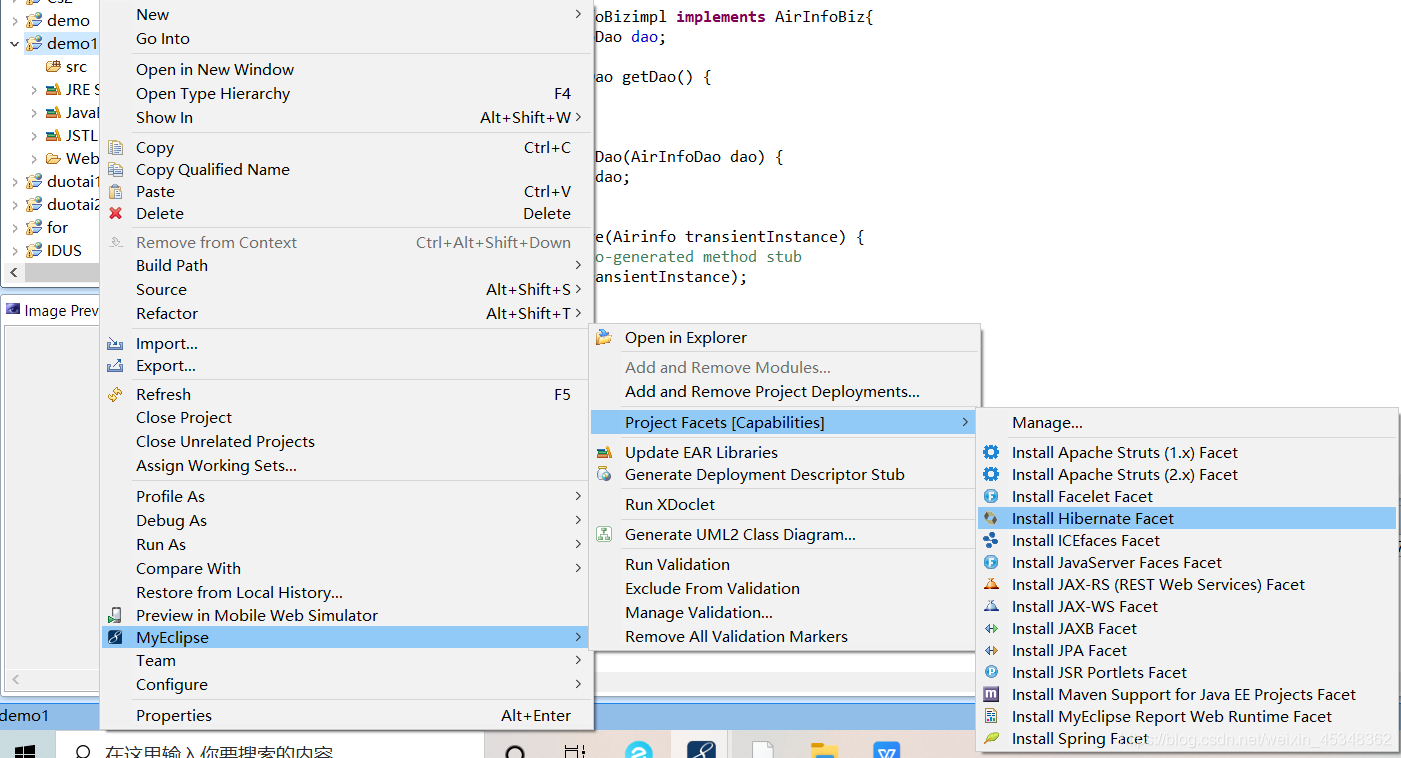Expand the IDUS project node

[15, 251]
